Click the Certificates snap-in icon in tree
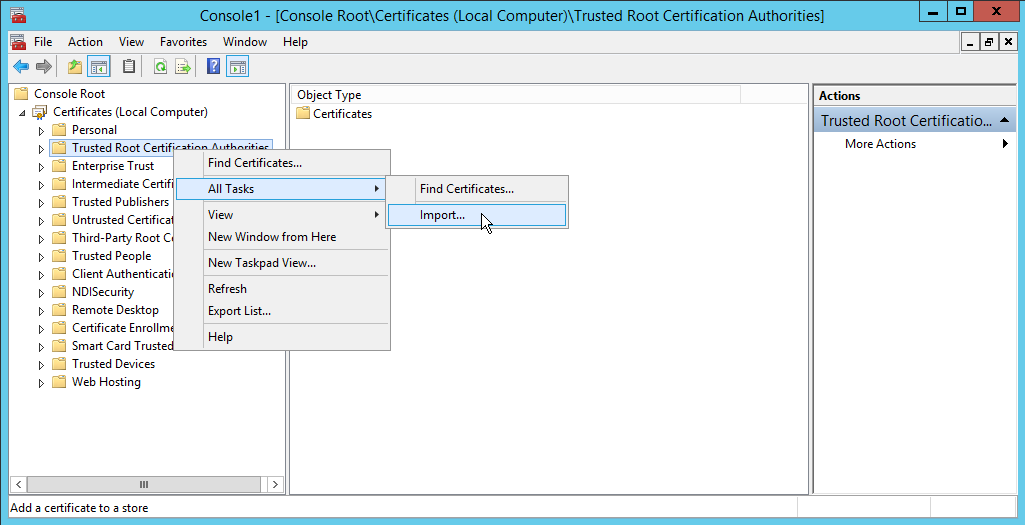 point(40,112)
